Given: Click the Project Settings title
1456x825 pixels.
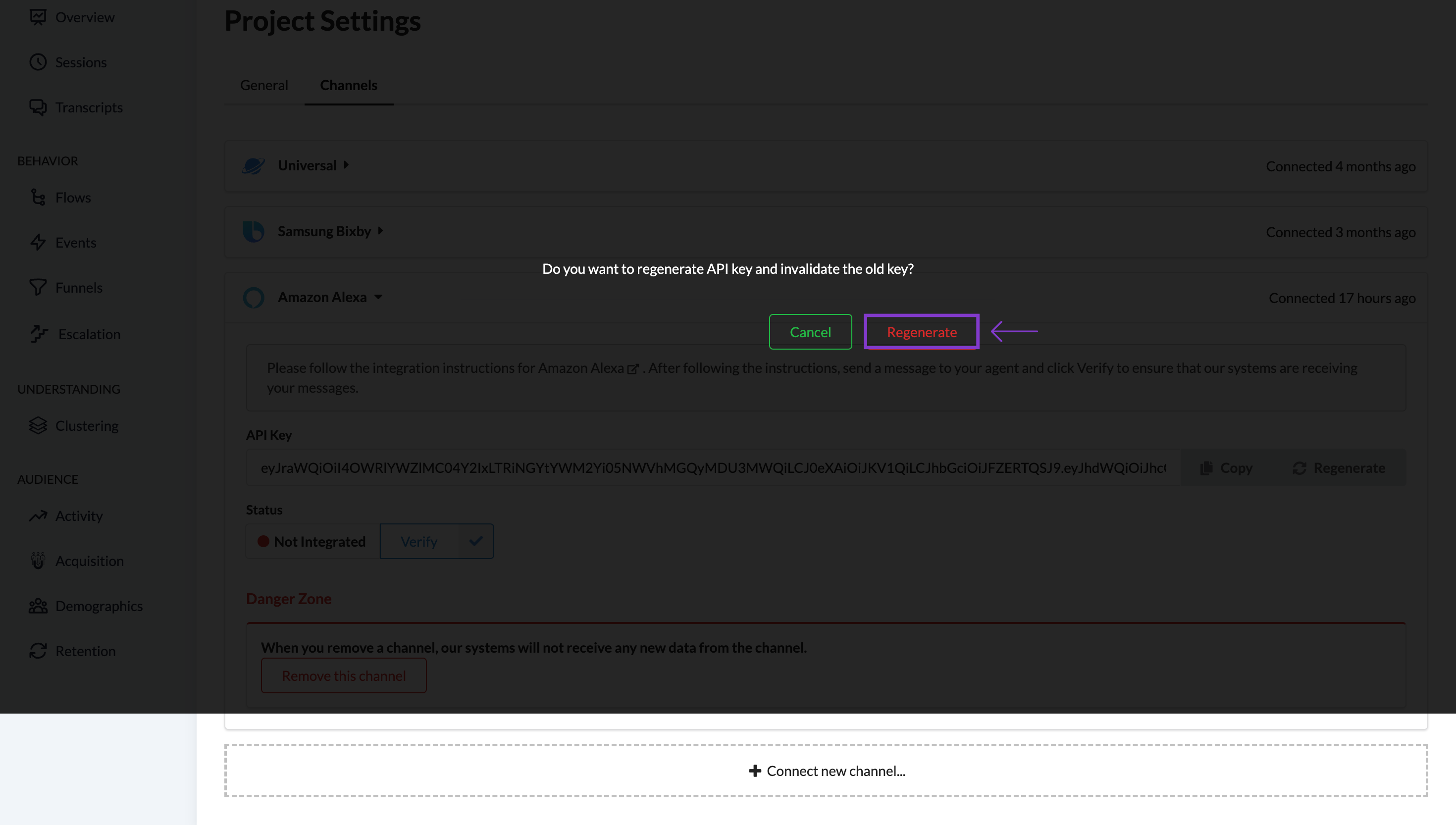Looking at the screenshot, I should [x=322, y=21].
